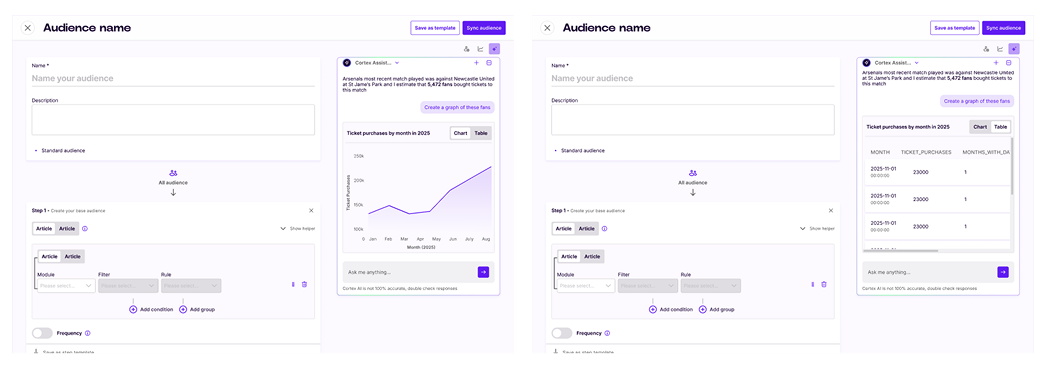Image resolution: width=1046 pixels, height=369 pixels.
Task: Click Description text box in table-view screen
Action: click(x=692, y=119)
